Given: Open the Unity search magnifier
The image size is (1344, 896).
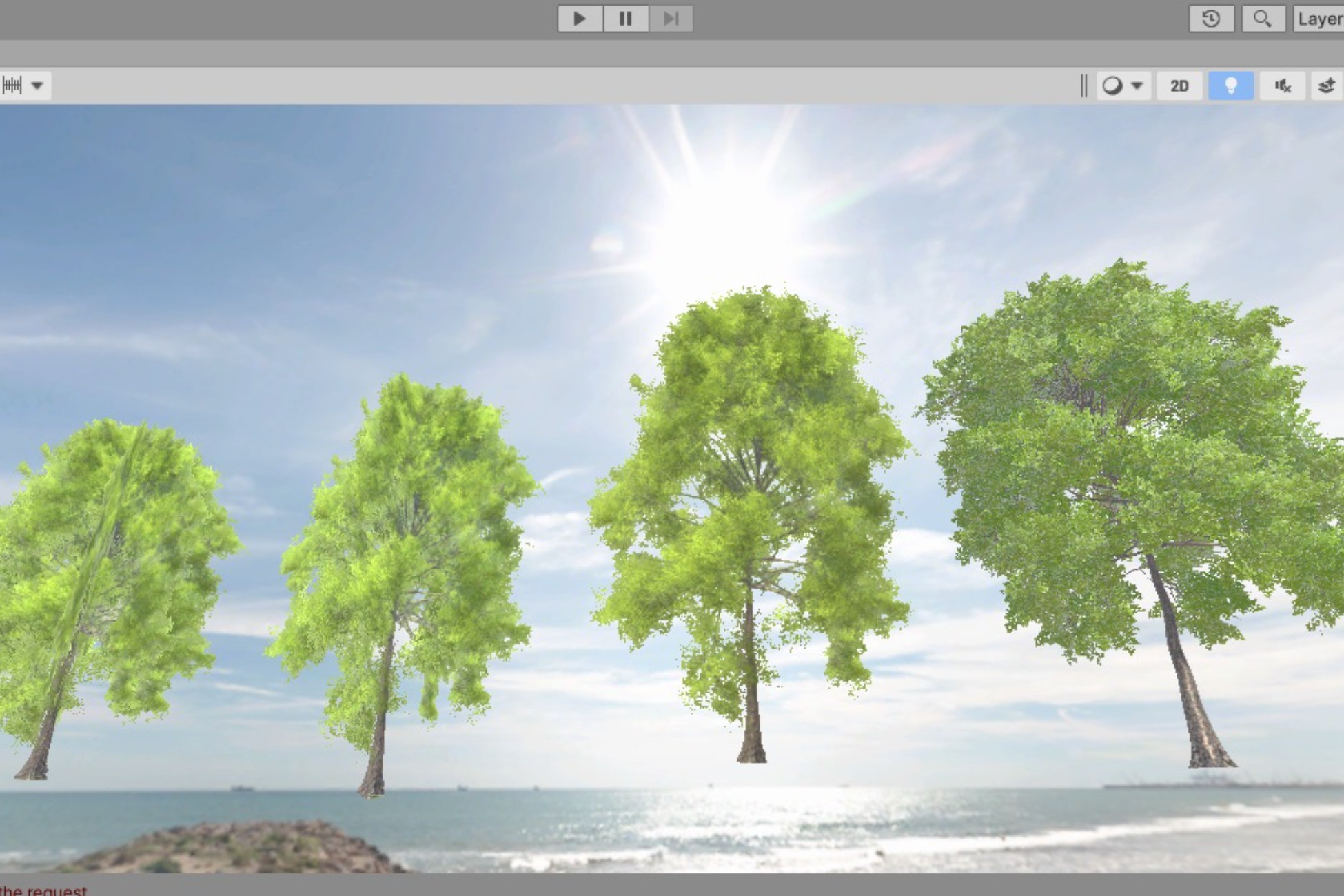Looking at the screenshot, I should [x=1263, y=19].
